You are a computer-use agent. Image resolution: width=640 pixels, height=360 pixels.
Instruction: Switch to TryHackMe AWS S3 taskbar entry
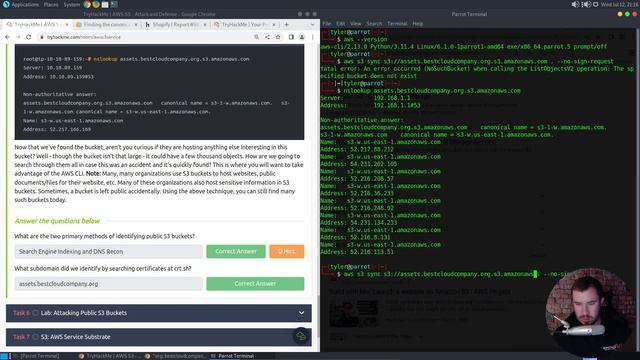click(110, 356)
